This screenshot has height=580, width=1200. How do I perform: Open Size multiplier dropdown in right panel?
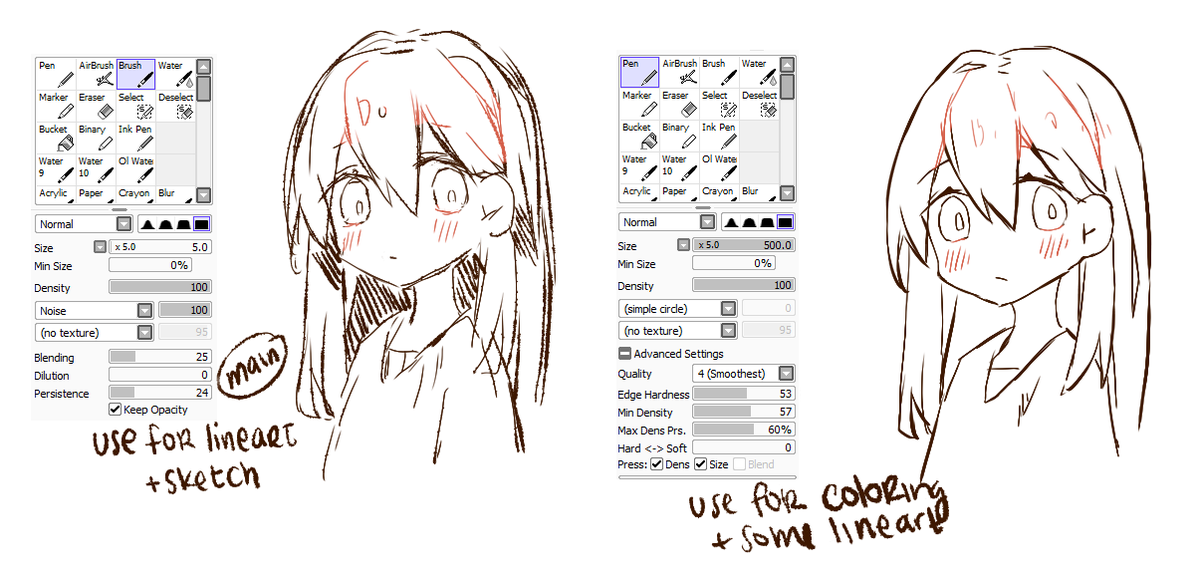click(x=683, y=245)
